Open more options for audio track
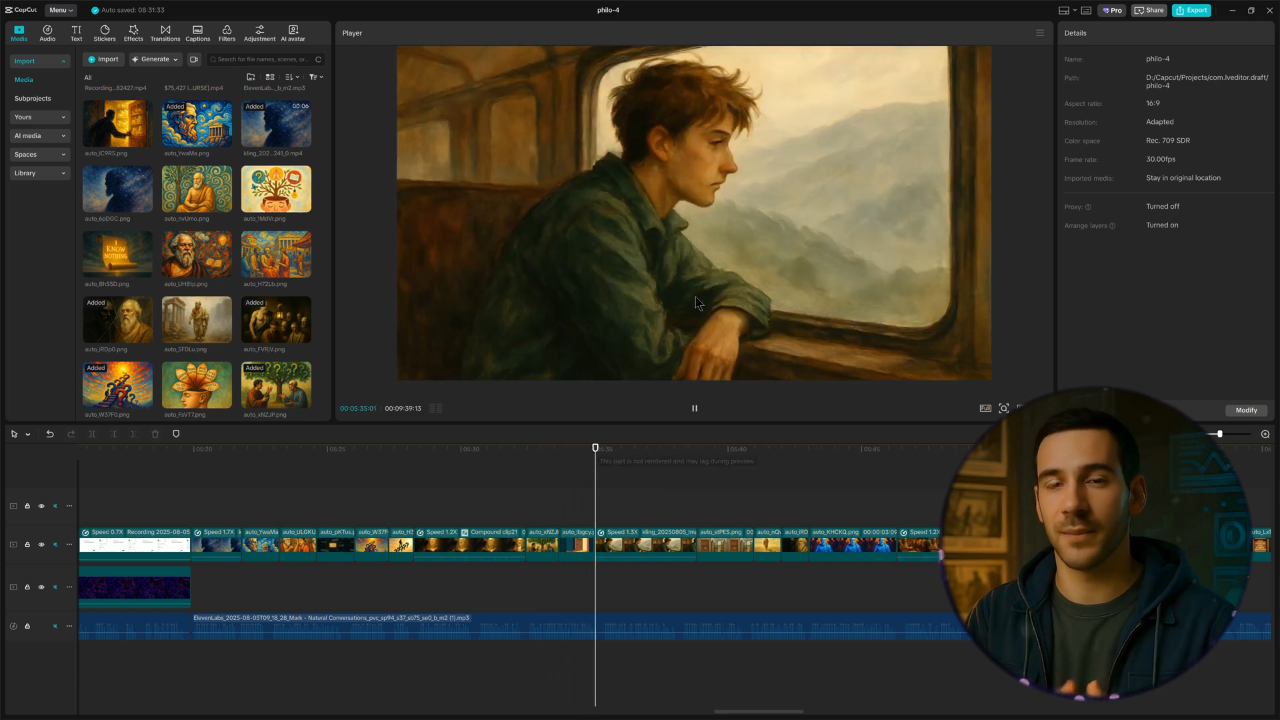1280x720 pixels. (x=69, y=626)
